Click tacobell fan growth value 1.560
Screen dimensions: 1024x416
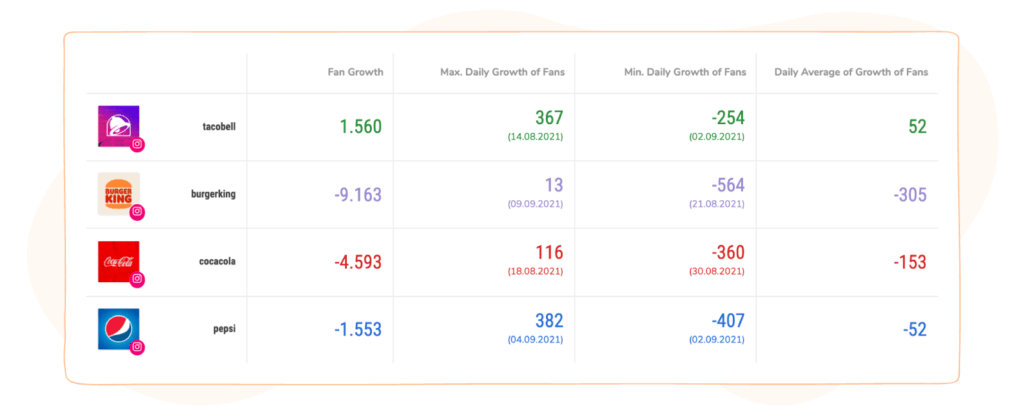click(361, 127)
